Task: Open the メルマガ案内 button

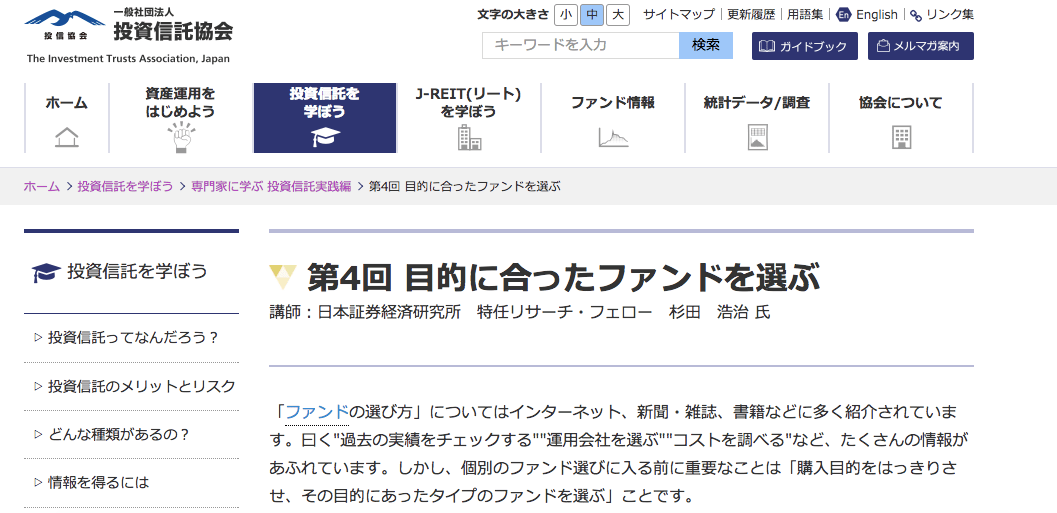Action: click(920, 46)
